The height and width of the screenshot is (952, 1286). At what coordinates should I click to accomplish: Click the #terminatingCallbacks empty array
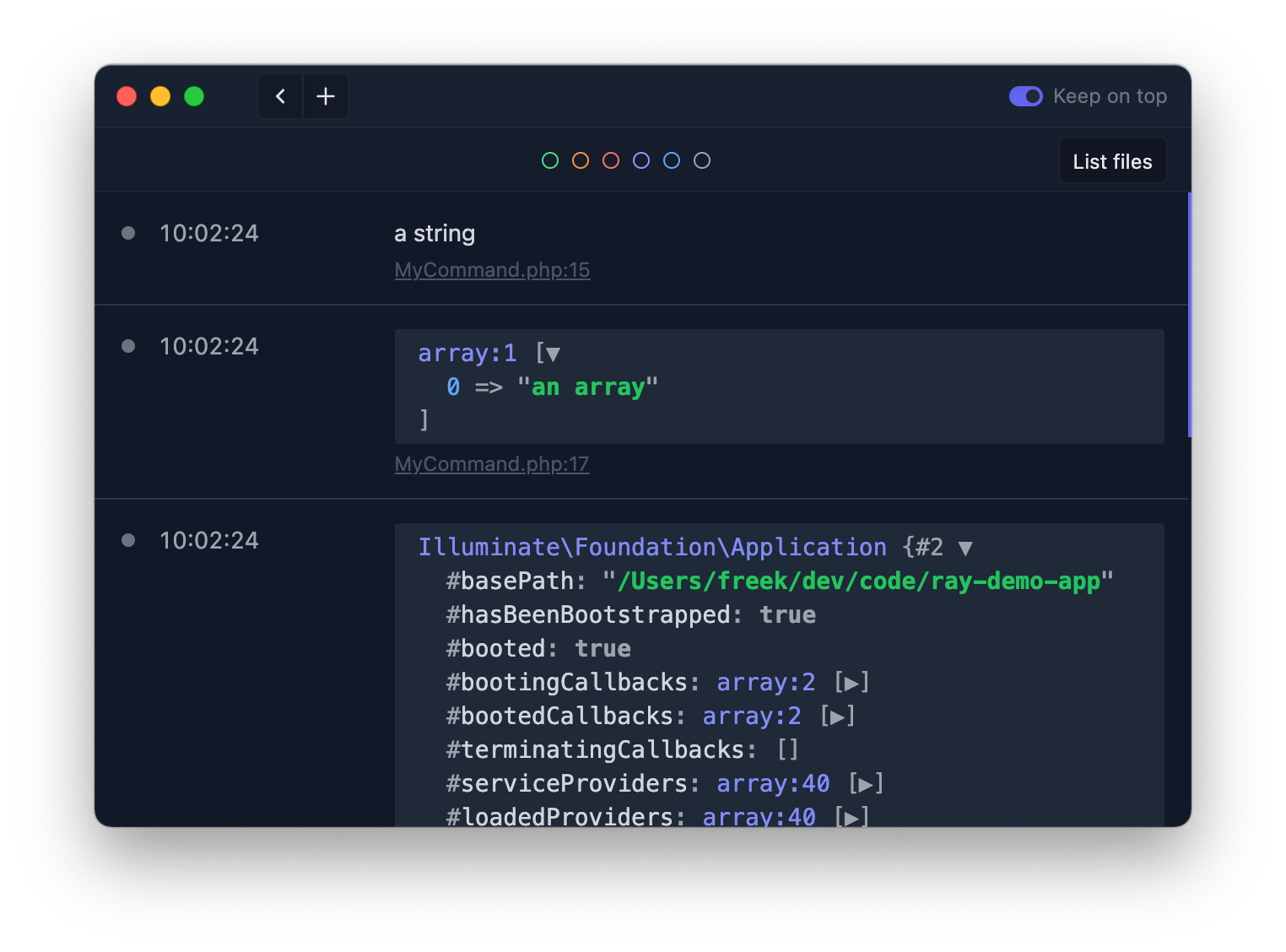pyautogui.click(x=788, y=749)
